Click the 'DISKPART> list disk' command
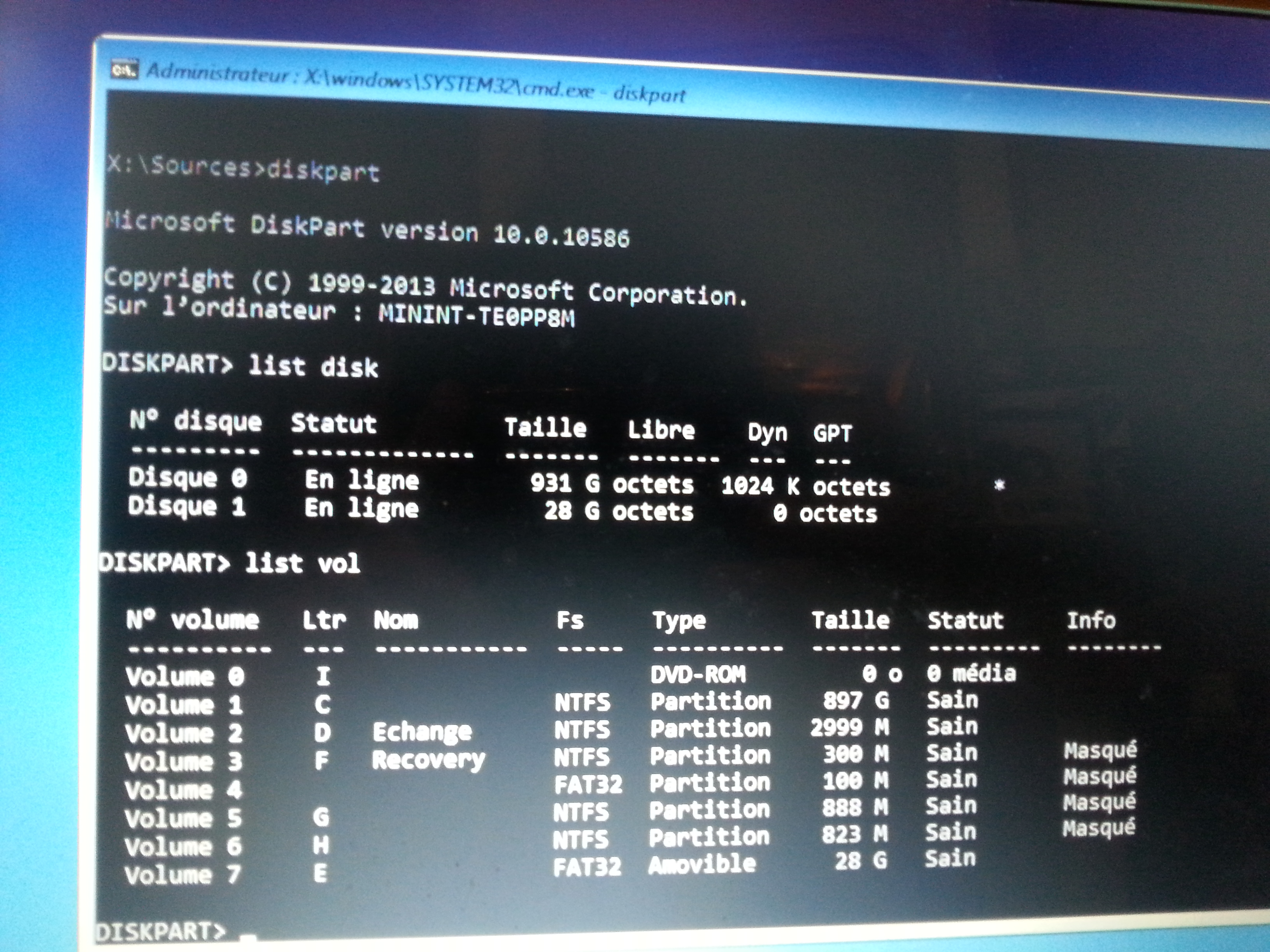Screen dimensions: 1270x952 [240, 366]
